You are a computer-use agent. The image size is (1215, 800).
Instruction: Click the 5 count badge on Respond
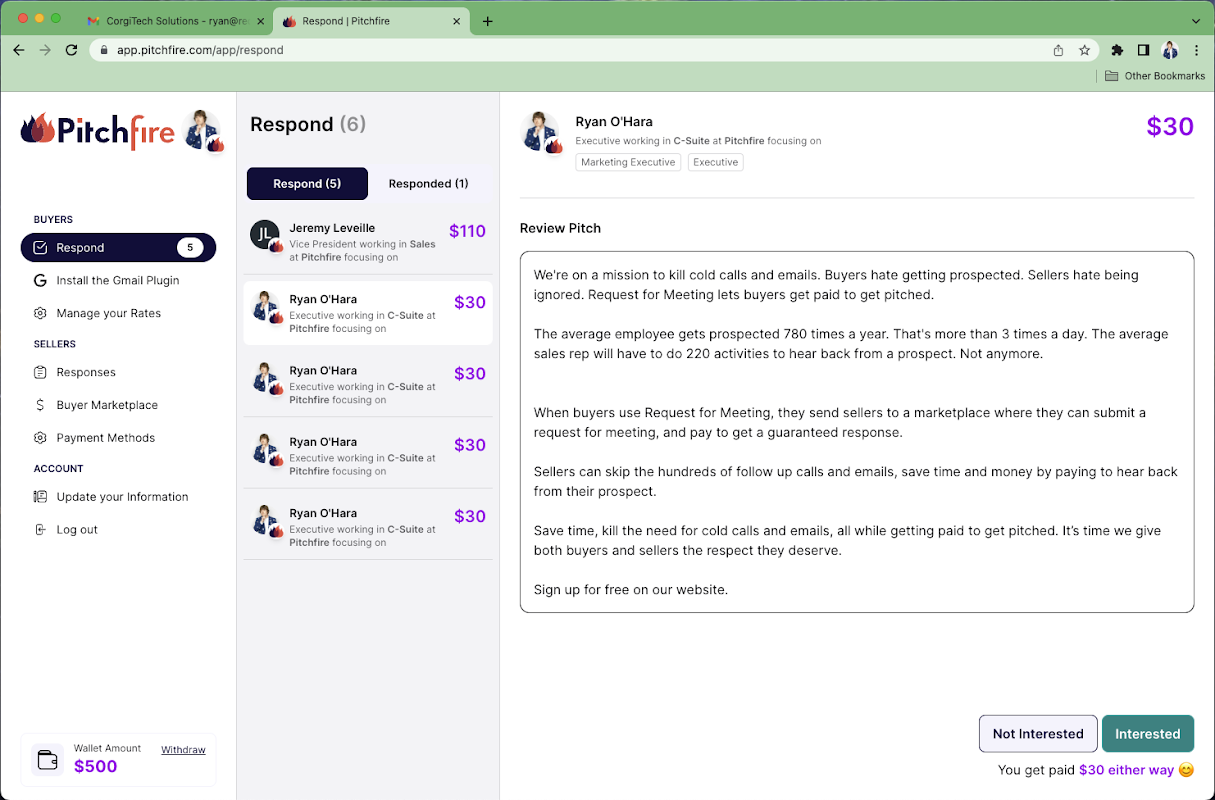point(190,248)
